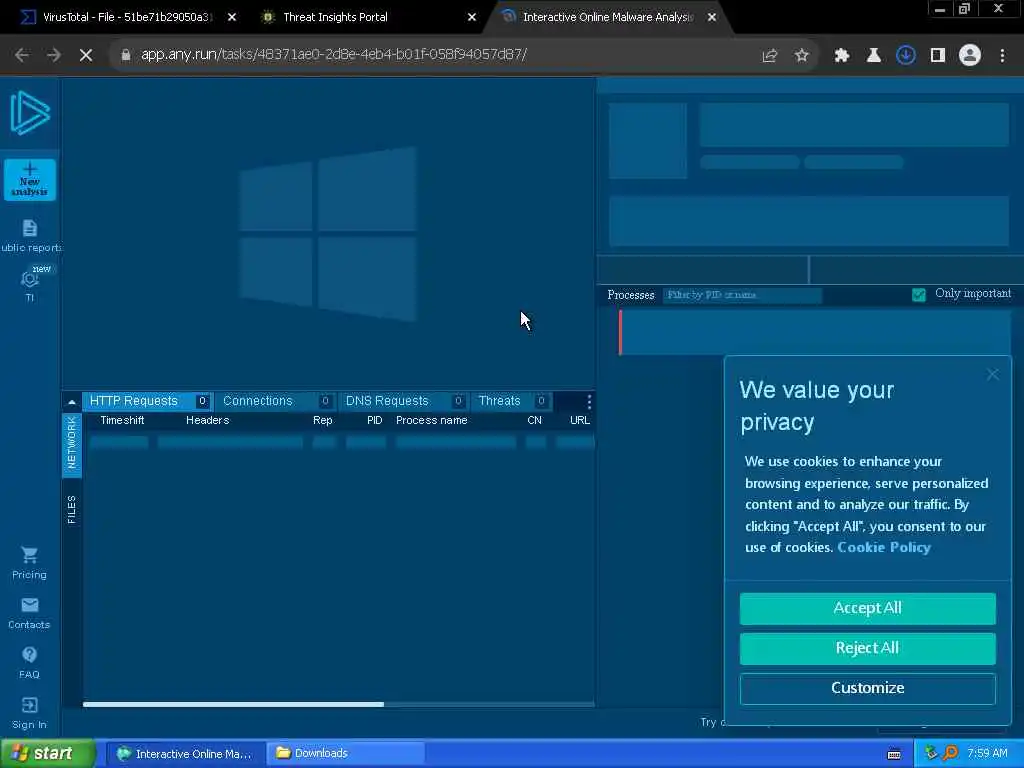1024x768 pixels.
Task: Switch to the HTTP Requests tab
Action: (x=148, y=401)
